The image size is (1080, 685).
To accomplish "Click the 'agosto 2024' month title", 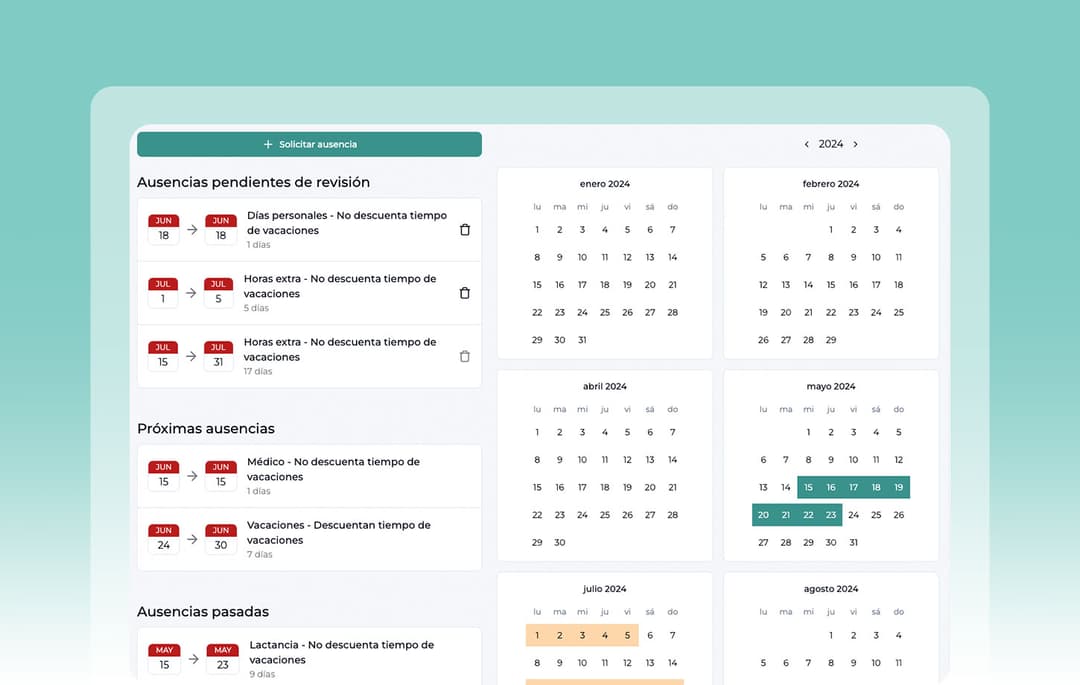I will coord(831,589).
